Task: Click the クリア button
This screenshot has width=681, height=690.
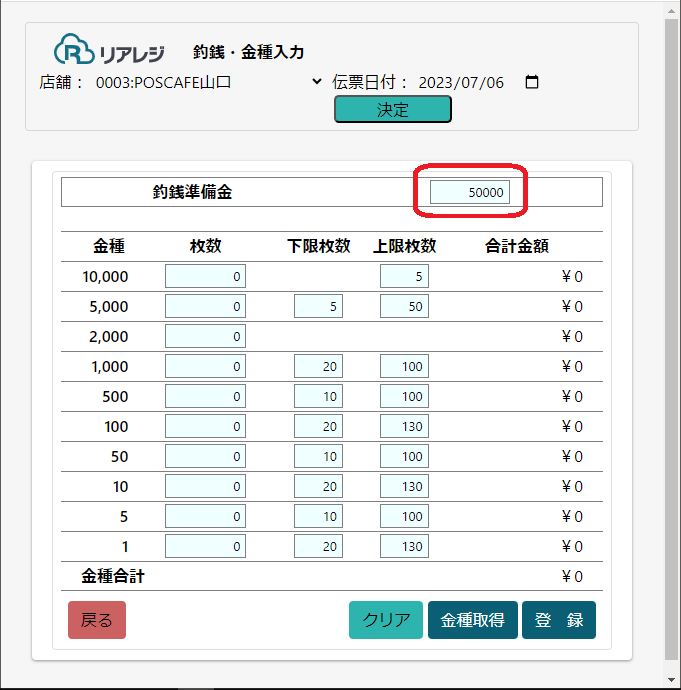Action: (386, 620)
